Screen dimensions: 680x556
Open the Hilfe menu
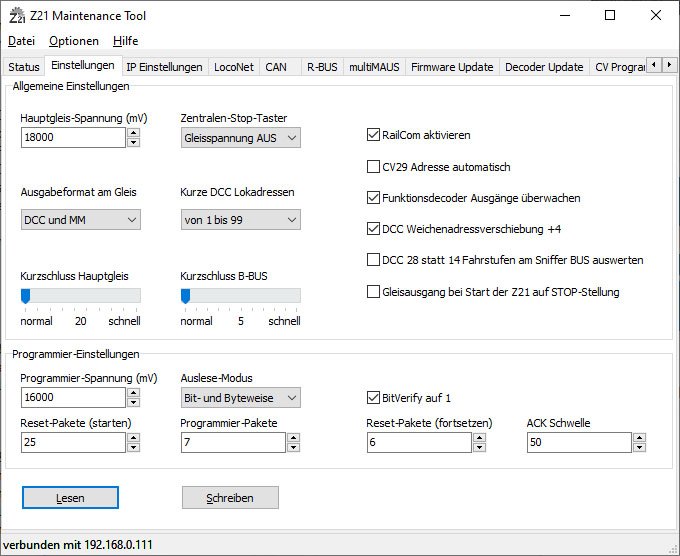pos(125,41)
